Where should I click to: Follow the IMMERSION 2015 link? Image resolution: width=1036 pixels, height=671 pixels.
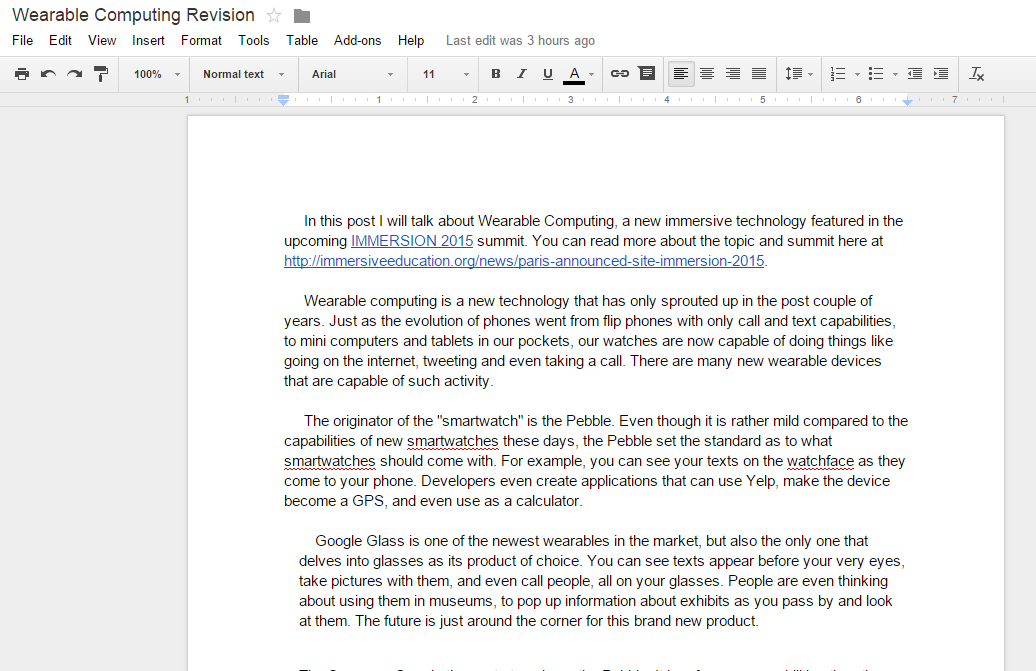(412, 241)
